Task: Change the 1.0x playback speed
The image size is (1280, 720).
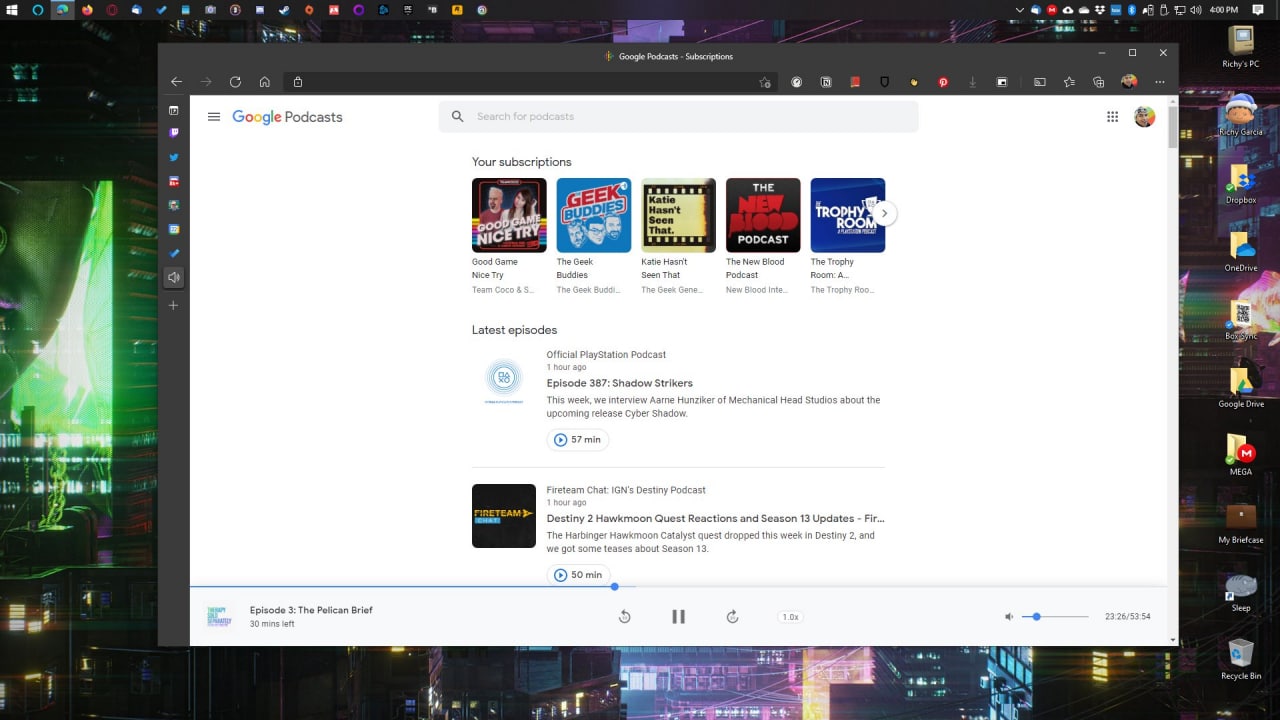Action: tap(790, 617)
